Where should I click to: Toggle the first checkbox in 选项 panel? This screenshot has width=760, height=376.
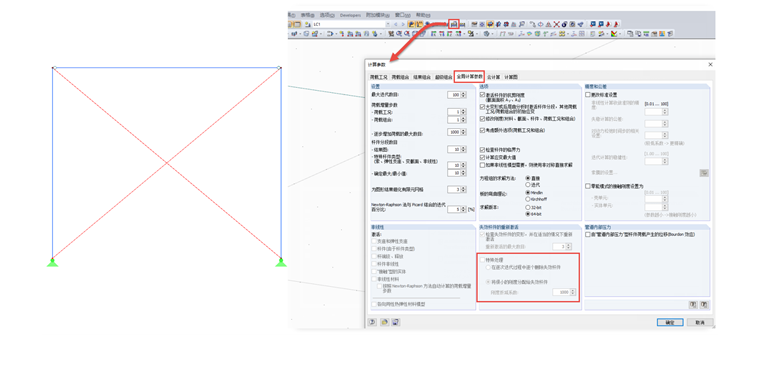pyautogui.click(x=482, y=94)
